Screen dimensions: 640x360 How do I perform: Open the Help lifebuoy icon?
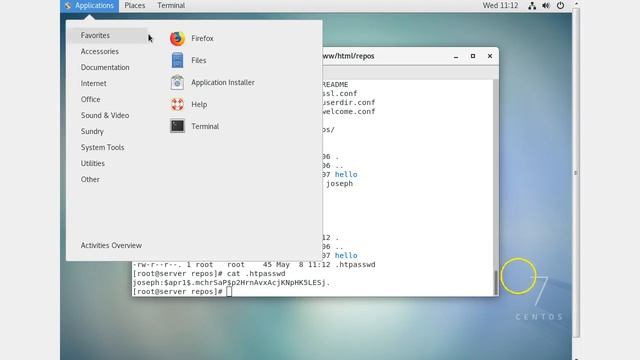(177, 104)
